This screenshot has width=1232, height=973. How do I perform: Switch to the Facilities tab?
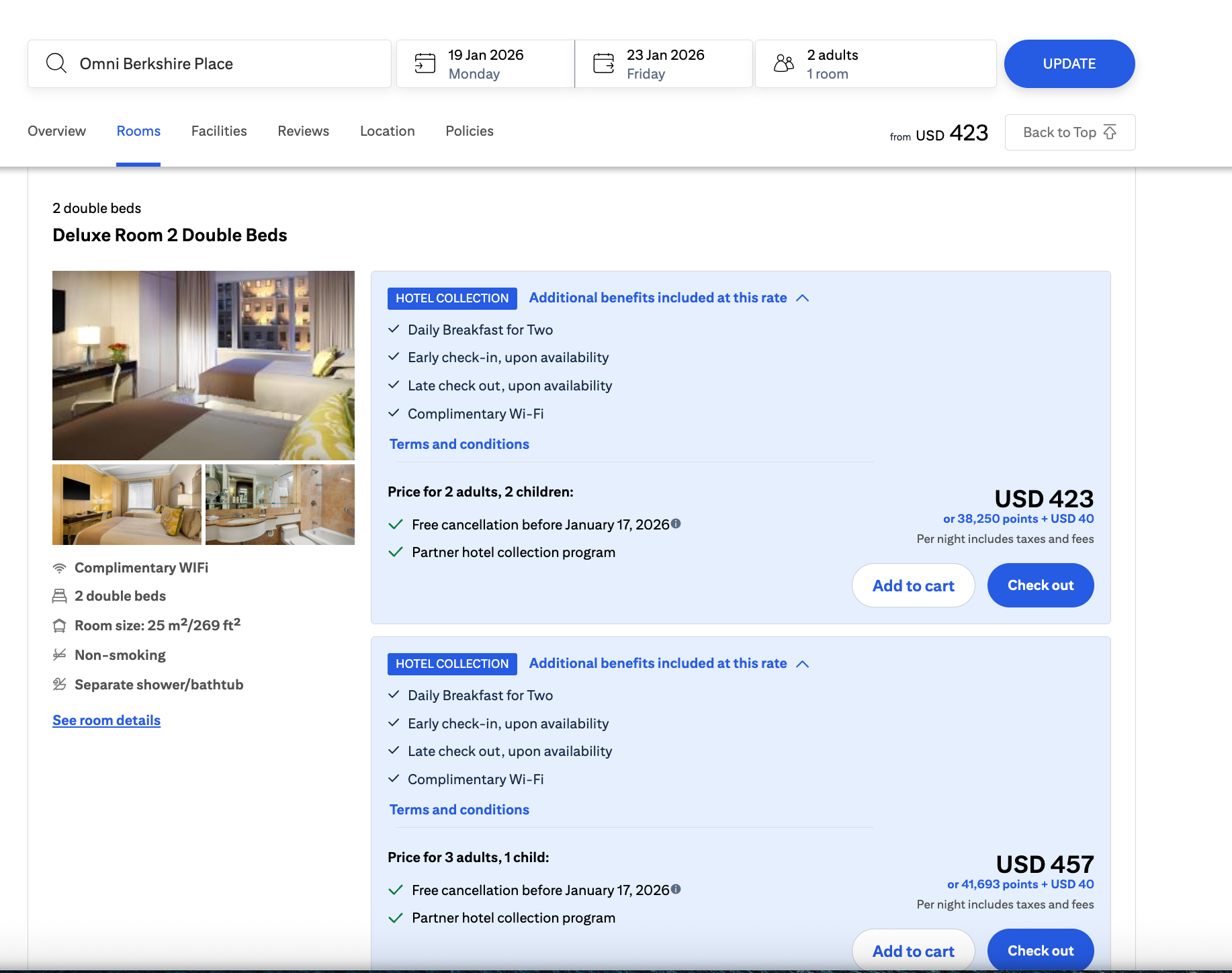coord(219,131)
